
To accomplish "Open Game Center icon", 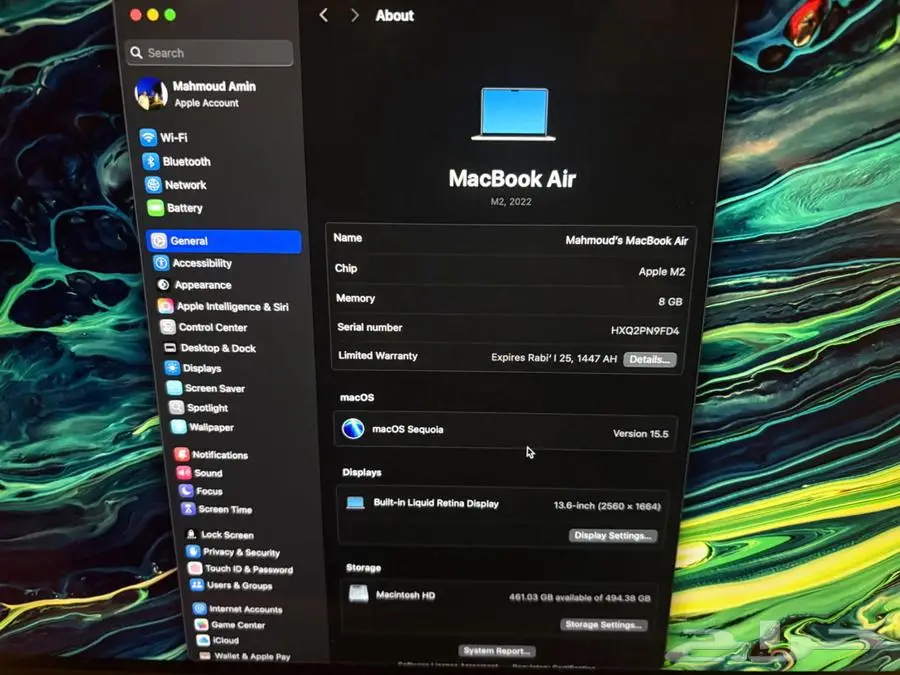I will [x=201, y=624].
